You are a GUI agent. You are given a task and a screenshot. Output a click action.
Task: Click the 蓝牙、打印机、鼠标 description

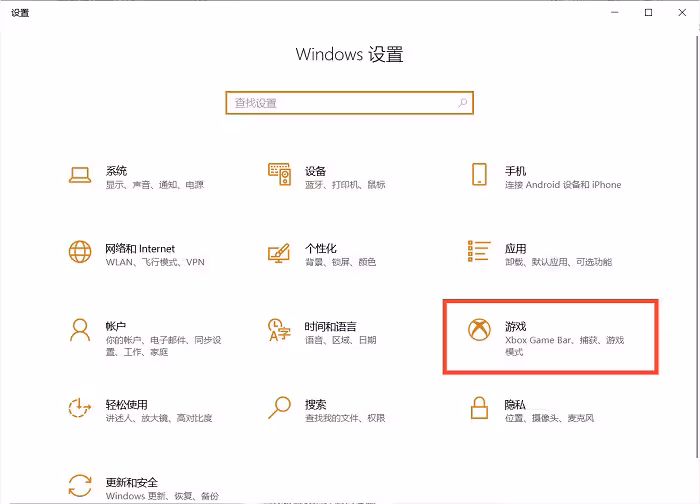[345, 185]
